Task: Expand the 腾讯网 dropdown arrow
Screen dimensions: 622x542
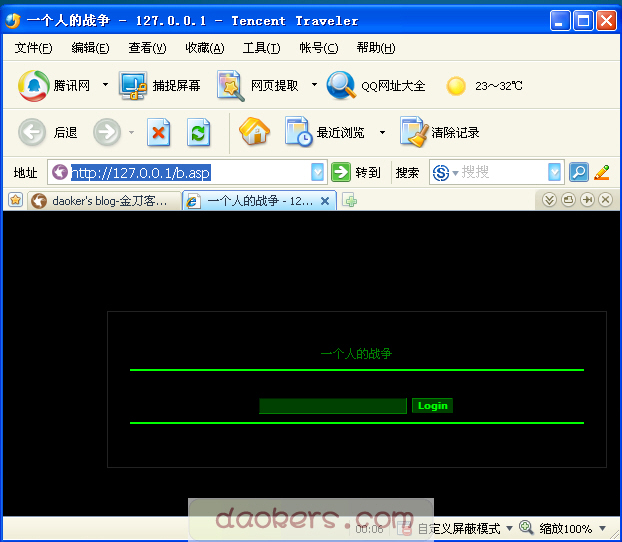Action: point(105,85)
